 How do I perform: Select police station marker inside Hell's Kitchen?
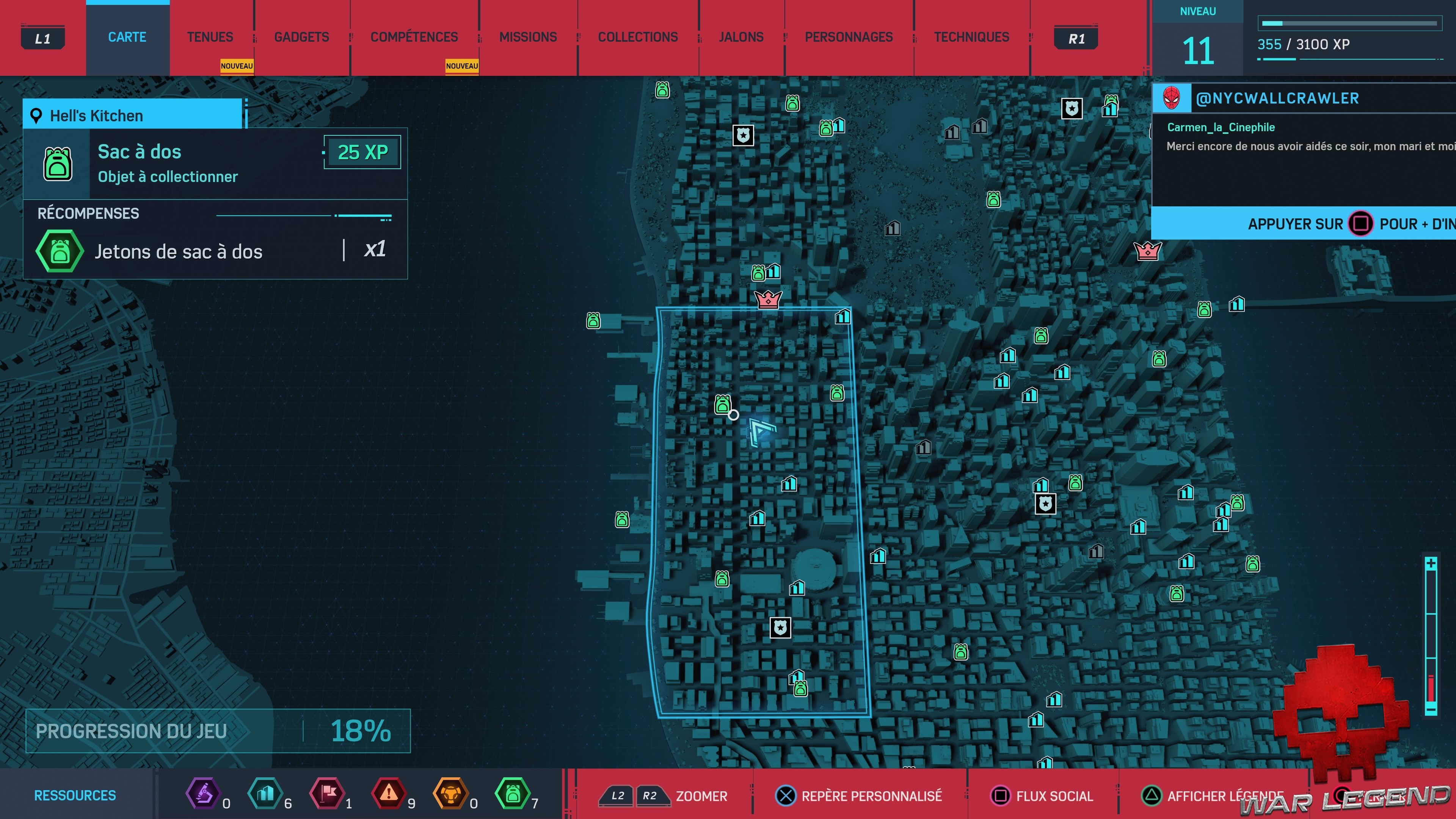780,627
